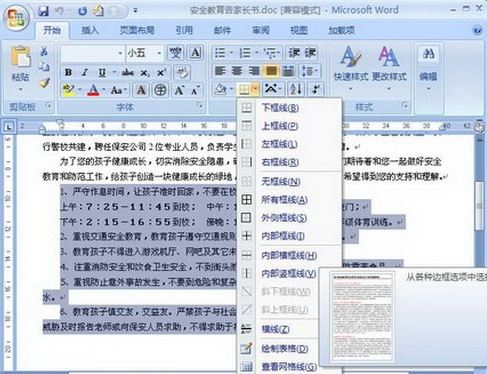
Task: Click the Redo arrow icon
Action: click(82, 11)
